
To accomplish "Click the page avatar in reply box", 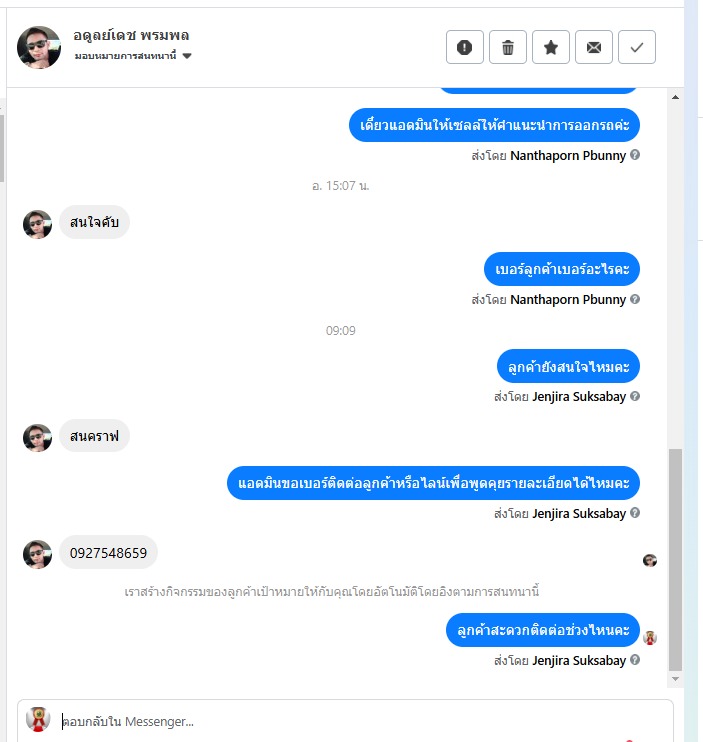I will (x=38, y=720).
